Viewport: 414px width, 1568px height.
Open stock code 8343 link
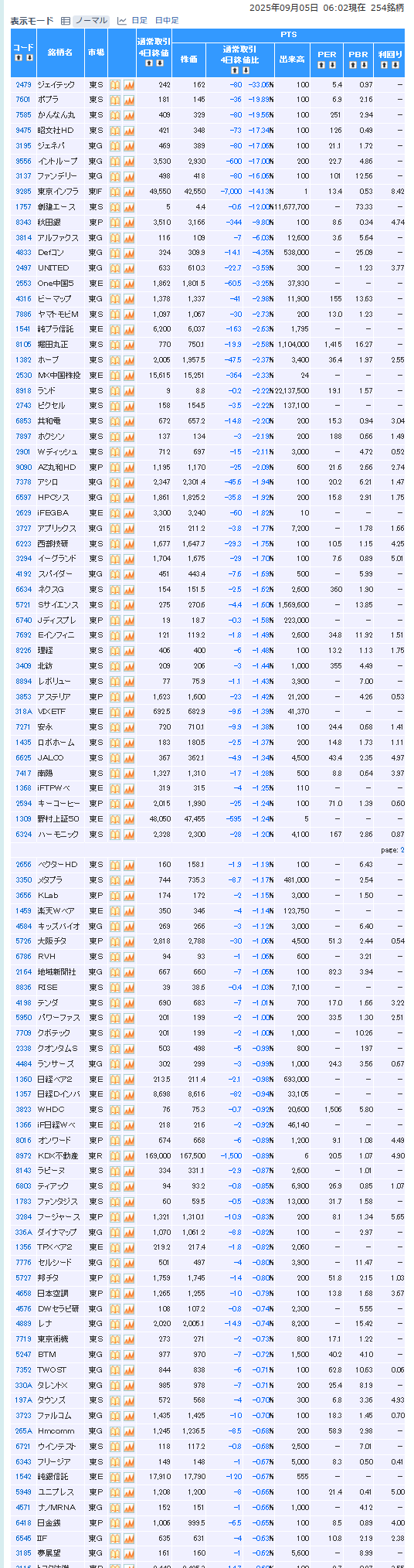tap(23, 222)
